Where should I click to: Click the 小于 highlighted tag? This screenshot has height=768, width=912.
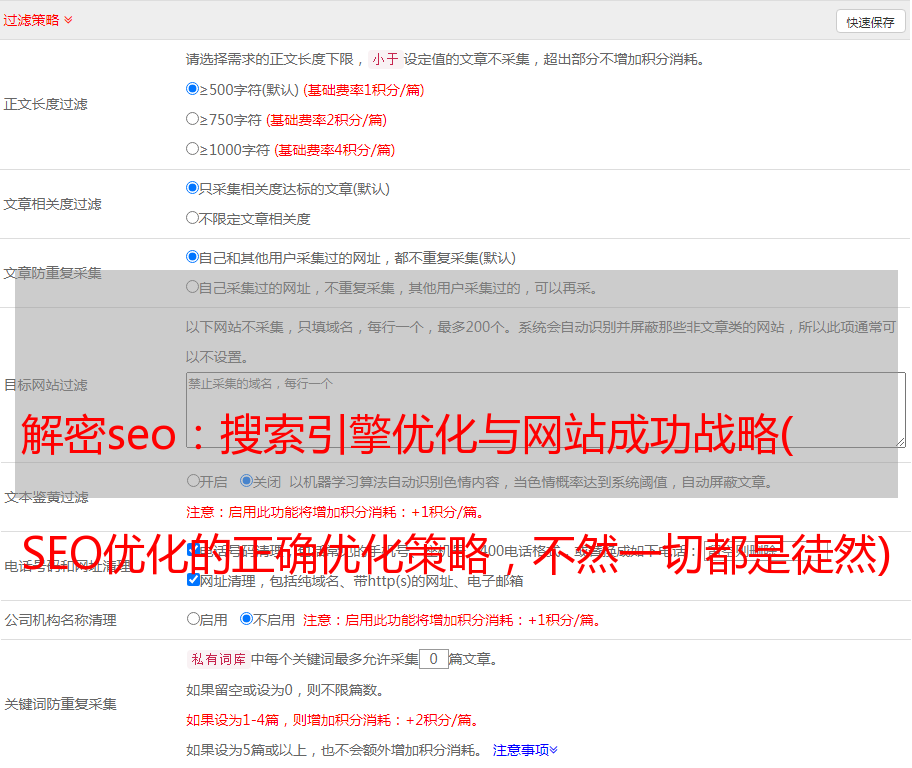(x=385, y=59)
